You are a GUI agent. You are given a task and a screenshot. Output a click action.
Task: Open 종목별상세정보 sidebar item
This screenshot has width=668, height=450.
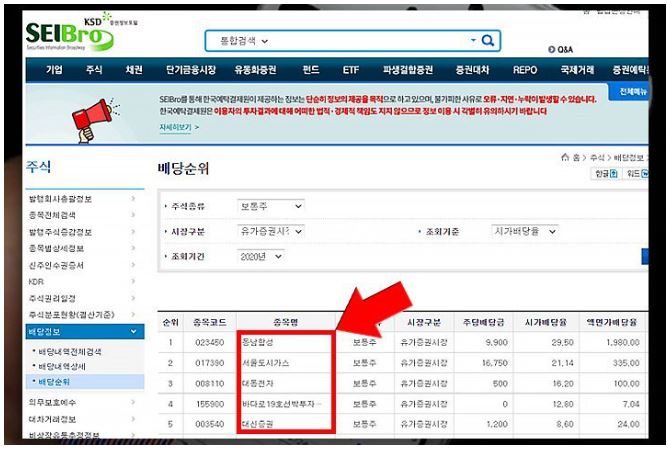click(x=56, y=248)
